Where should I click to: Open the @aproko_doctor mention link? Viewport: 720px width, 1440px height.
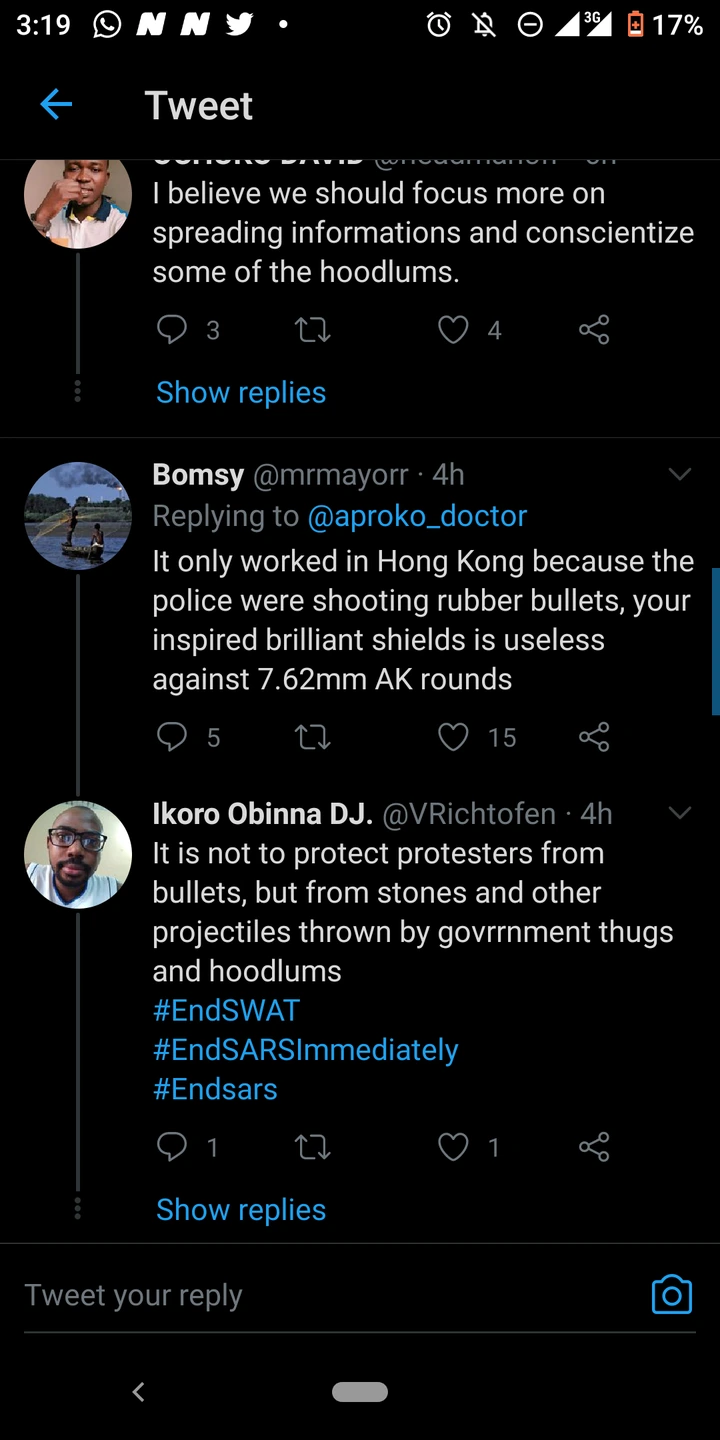tap(417, 516)
